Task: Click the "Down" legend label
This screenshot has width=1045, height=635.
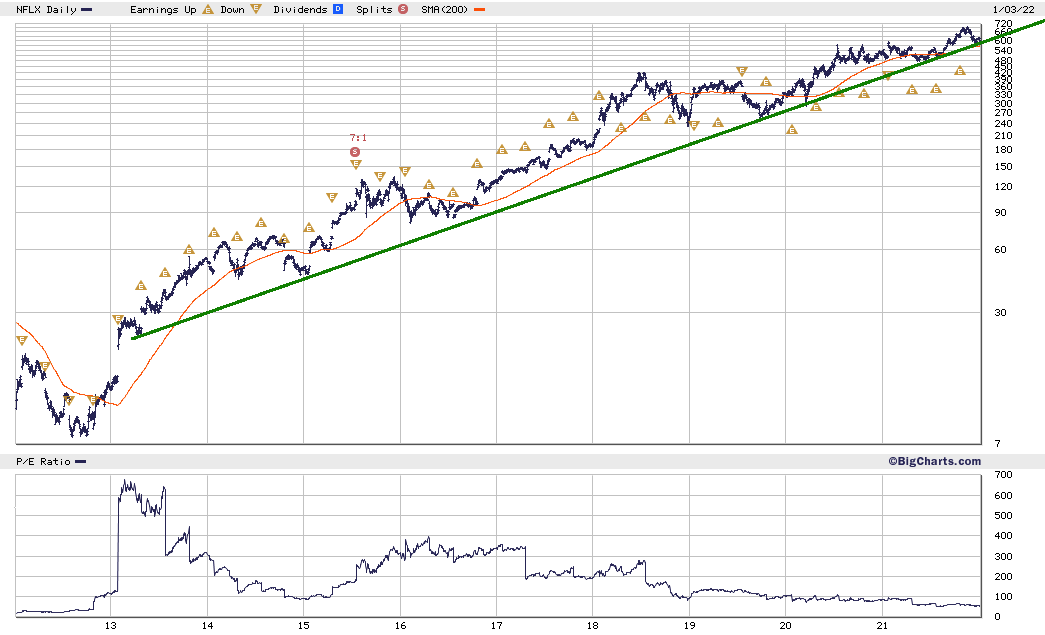Action: [x=233, y=9]
